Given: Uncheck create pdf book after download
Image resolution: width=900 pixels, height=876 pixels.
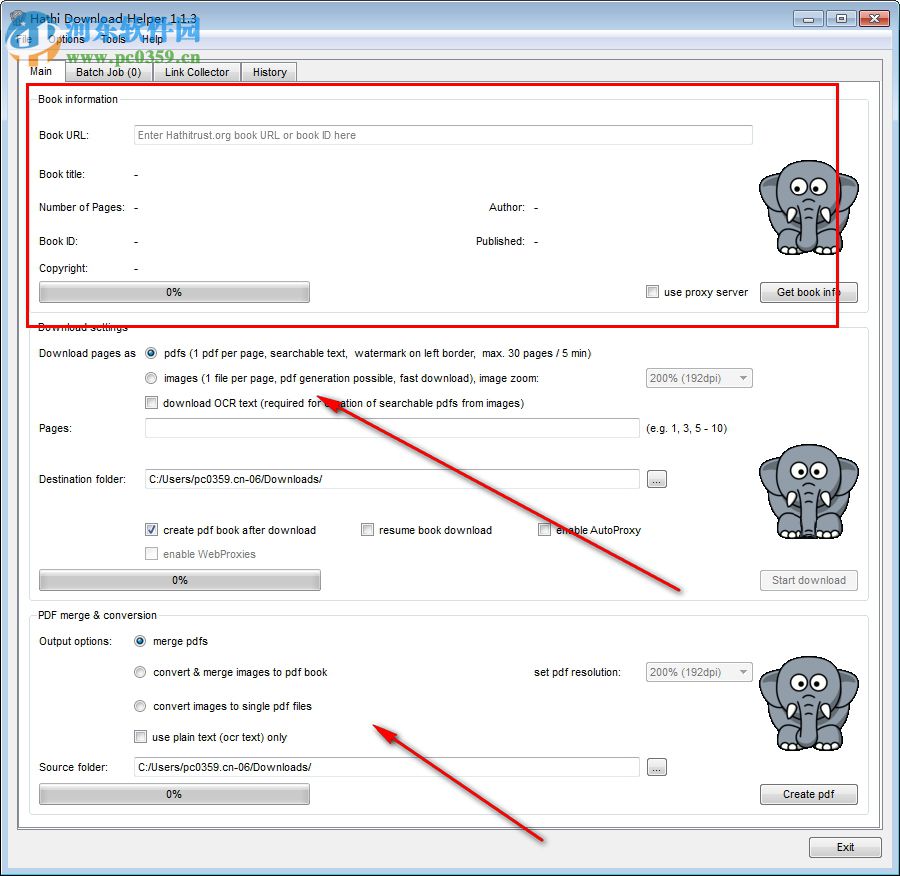Looking at the screenshot, I should 151,530.
